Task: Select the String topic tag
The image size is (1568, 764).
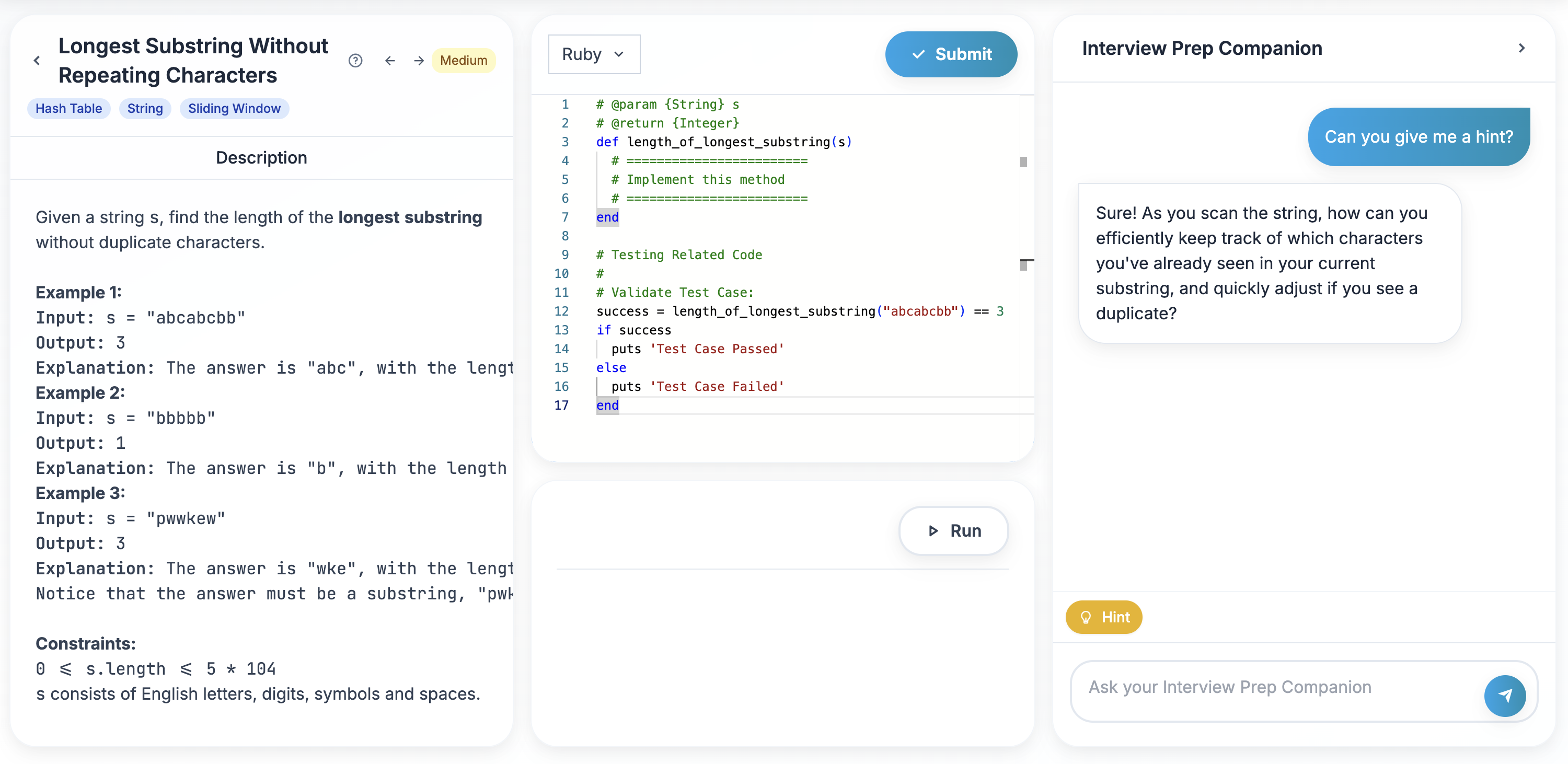Action: click(145, 108)
